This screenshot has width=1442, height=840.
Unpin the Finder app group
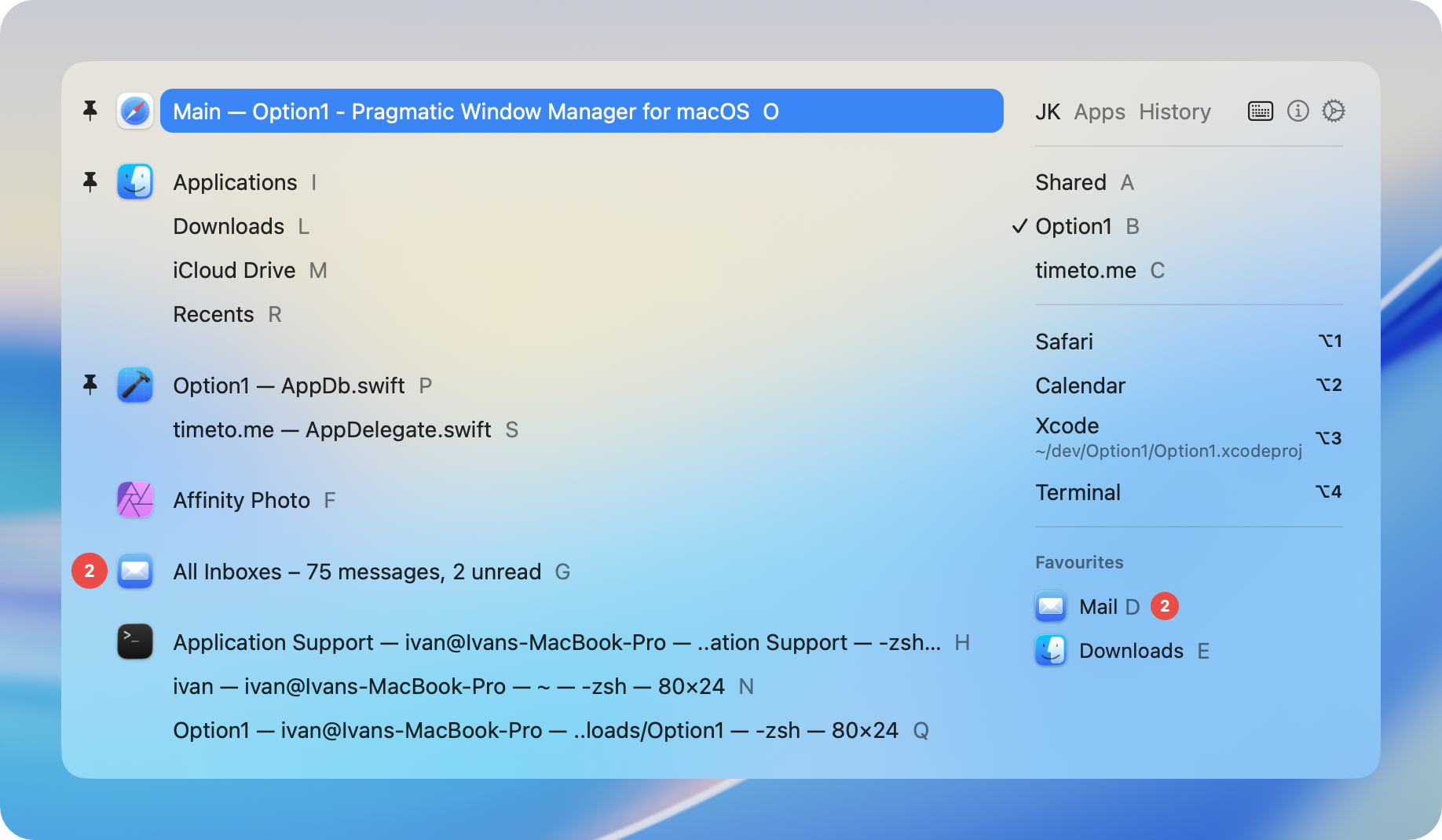coord(90,182)
